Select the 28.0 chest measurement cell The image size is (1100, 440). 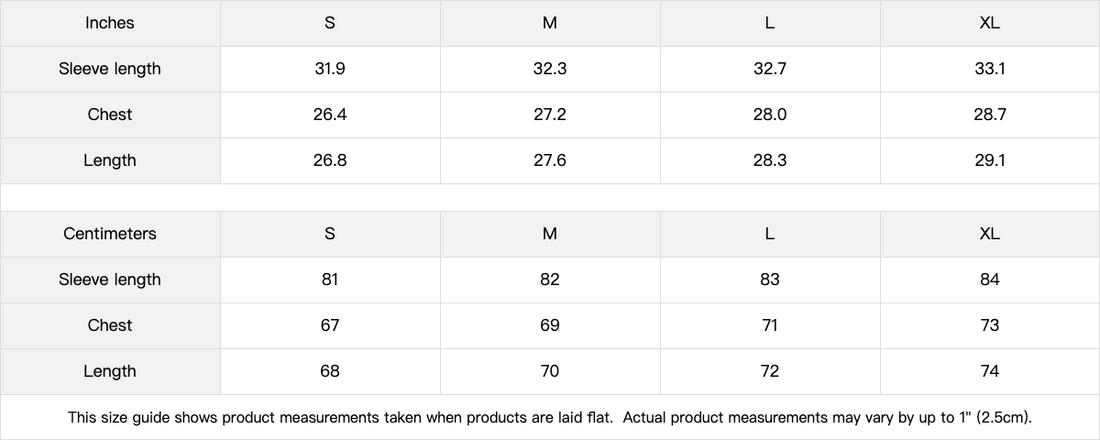(770, 115)
